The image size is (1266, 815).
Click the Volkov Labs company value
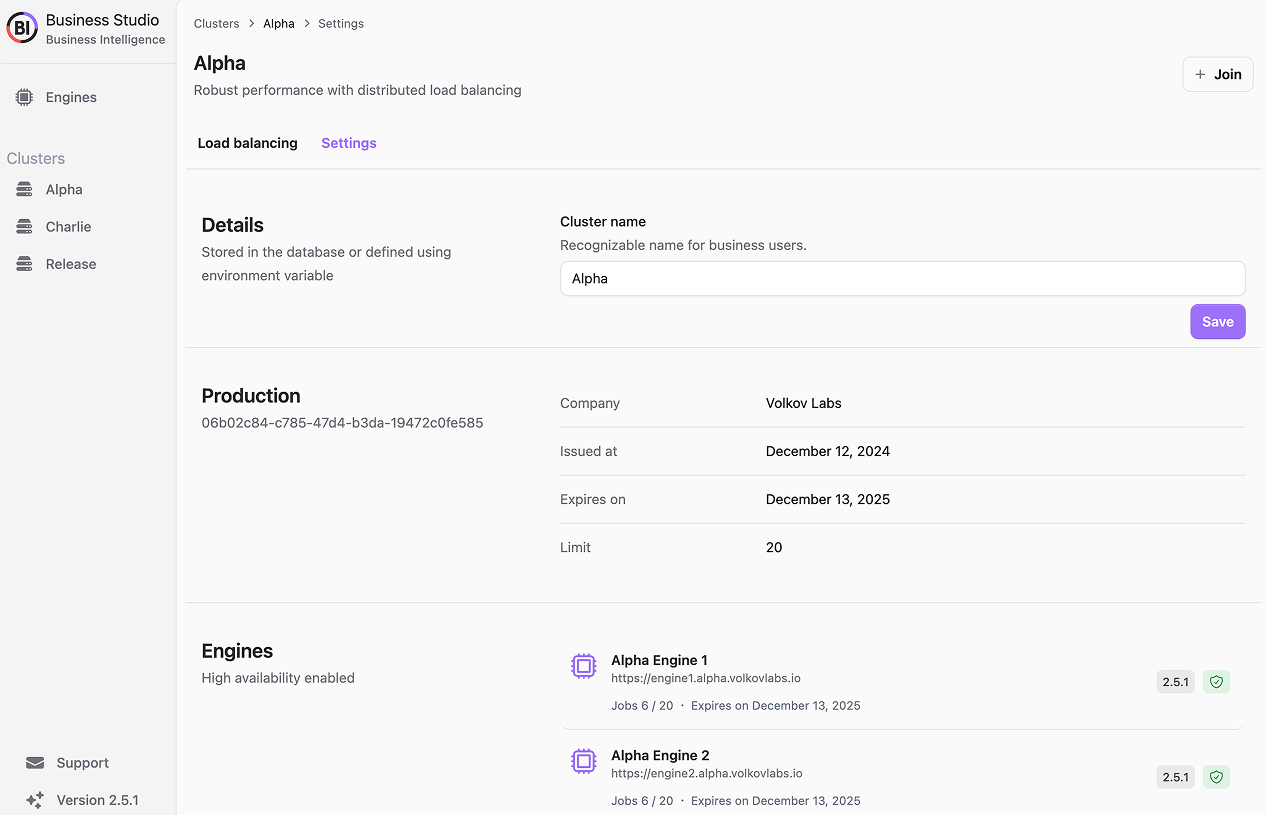tap(803, 403)
